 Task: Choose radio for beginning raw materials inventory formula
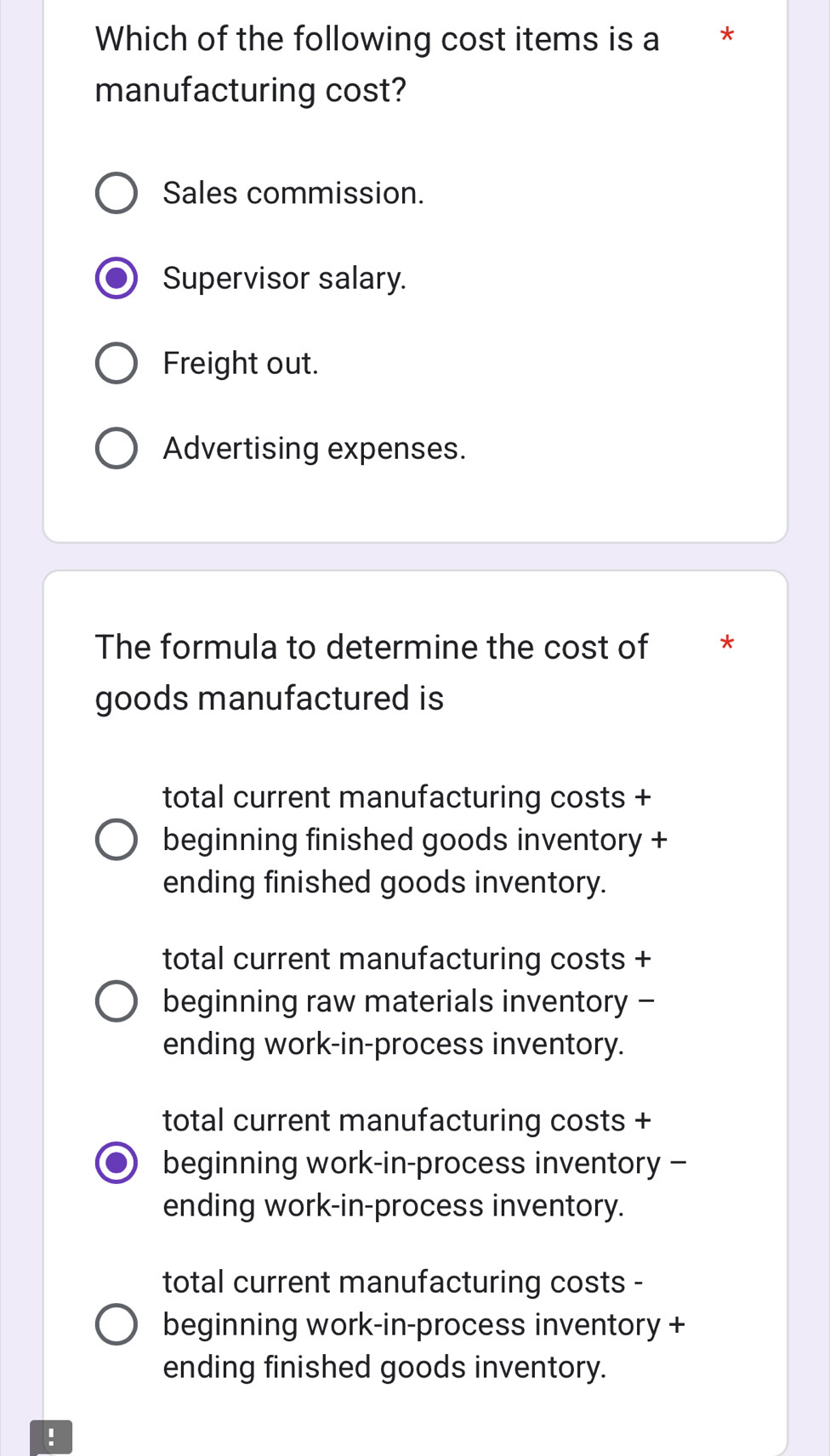pos(116,1001)
